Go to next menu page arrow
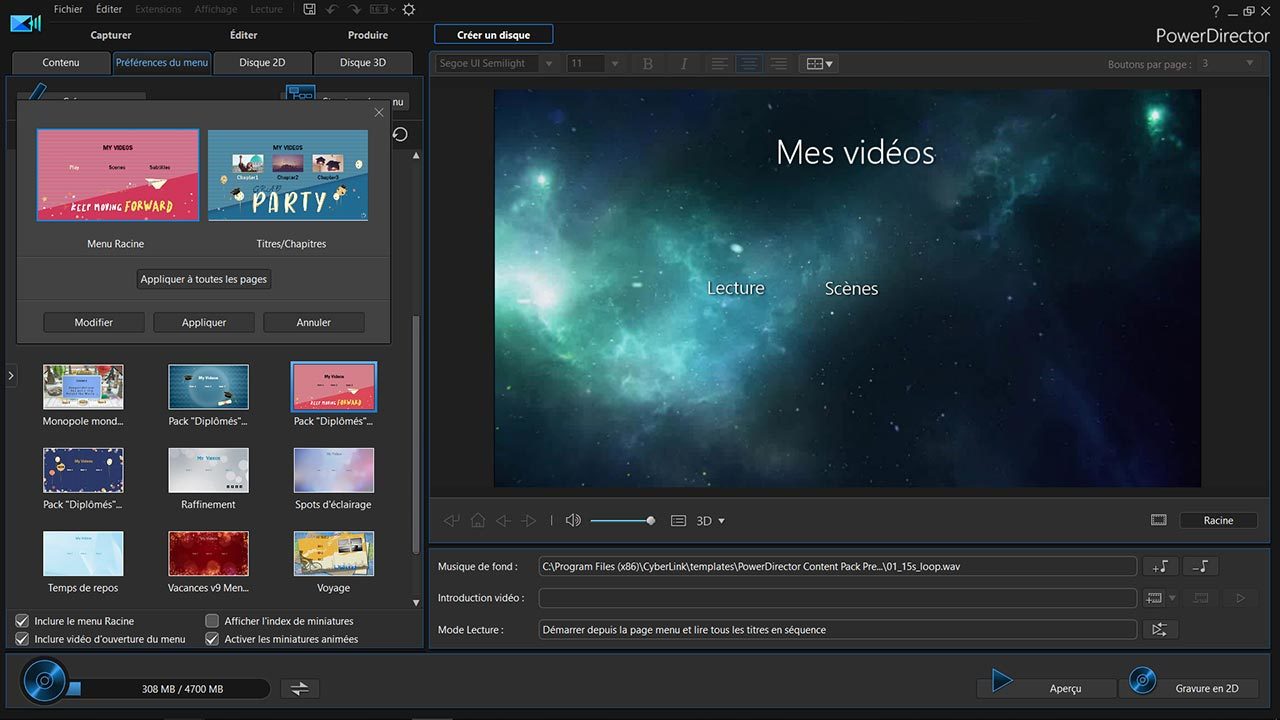1280x720 pixels. (529, 520)
